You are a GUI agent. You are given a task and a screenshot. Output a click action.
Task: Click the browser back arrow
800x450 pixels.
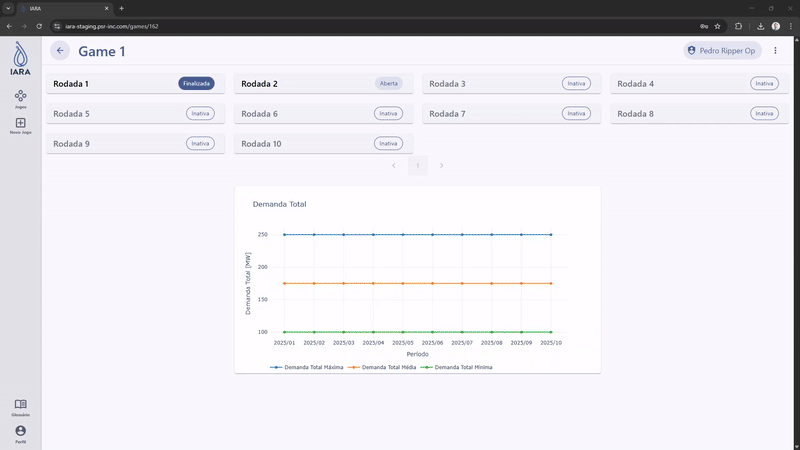[x=9, y=26]
